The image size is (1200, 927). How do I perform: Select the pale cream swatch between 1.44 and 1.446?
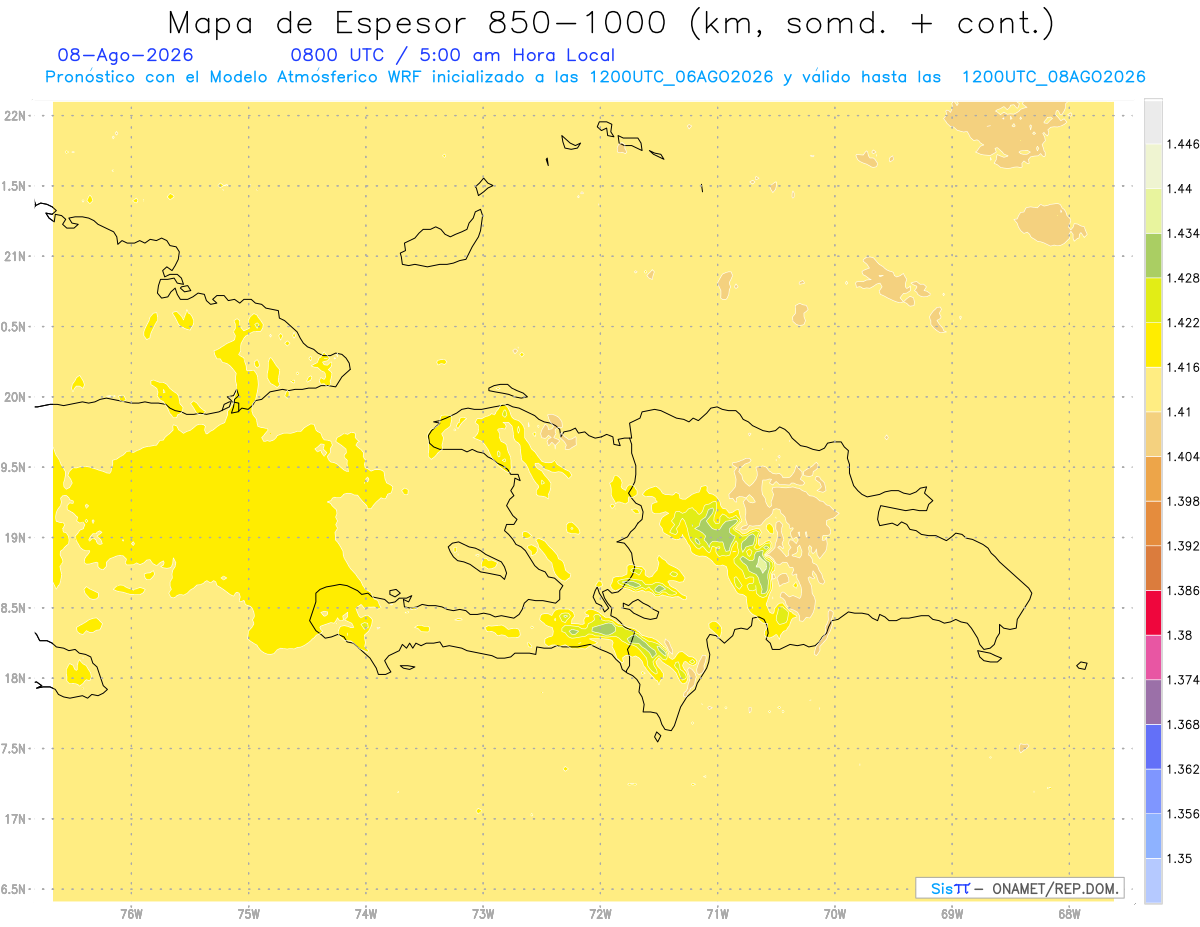[x=1153, y=166]
